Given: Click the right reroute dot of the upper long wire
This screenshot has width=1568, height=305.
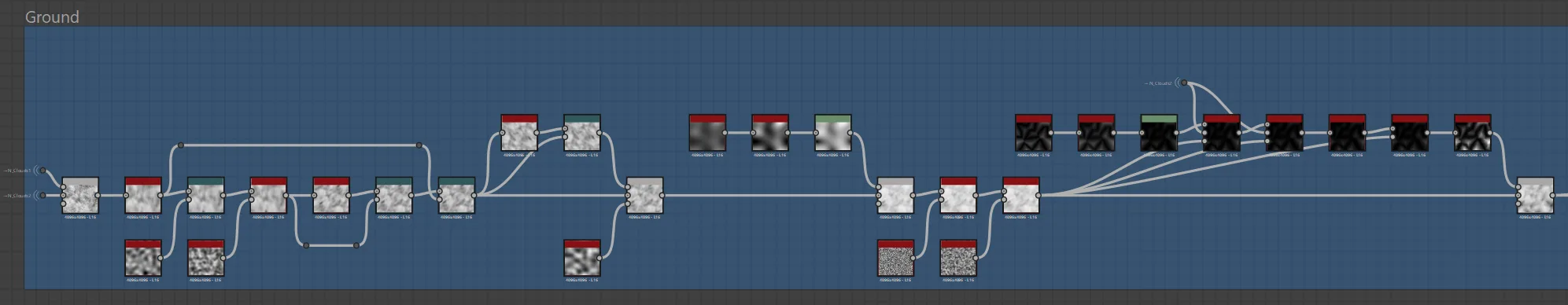Looking at the screenshot, I should 419,145.
